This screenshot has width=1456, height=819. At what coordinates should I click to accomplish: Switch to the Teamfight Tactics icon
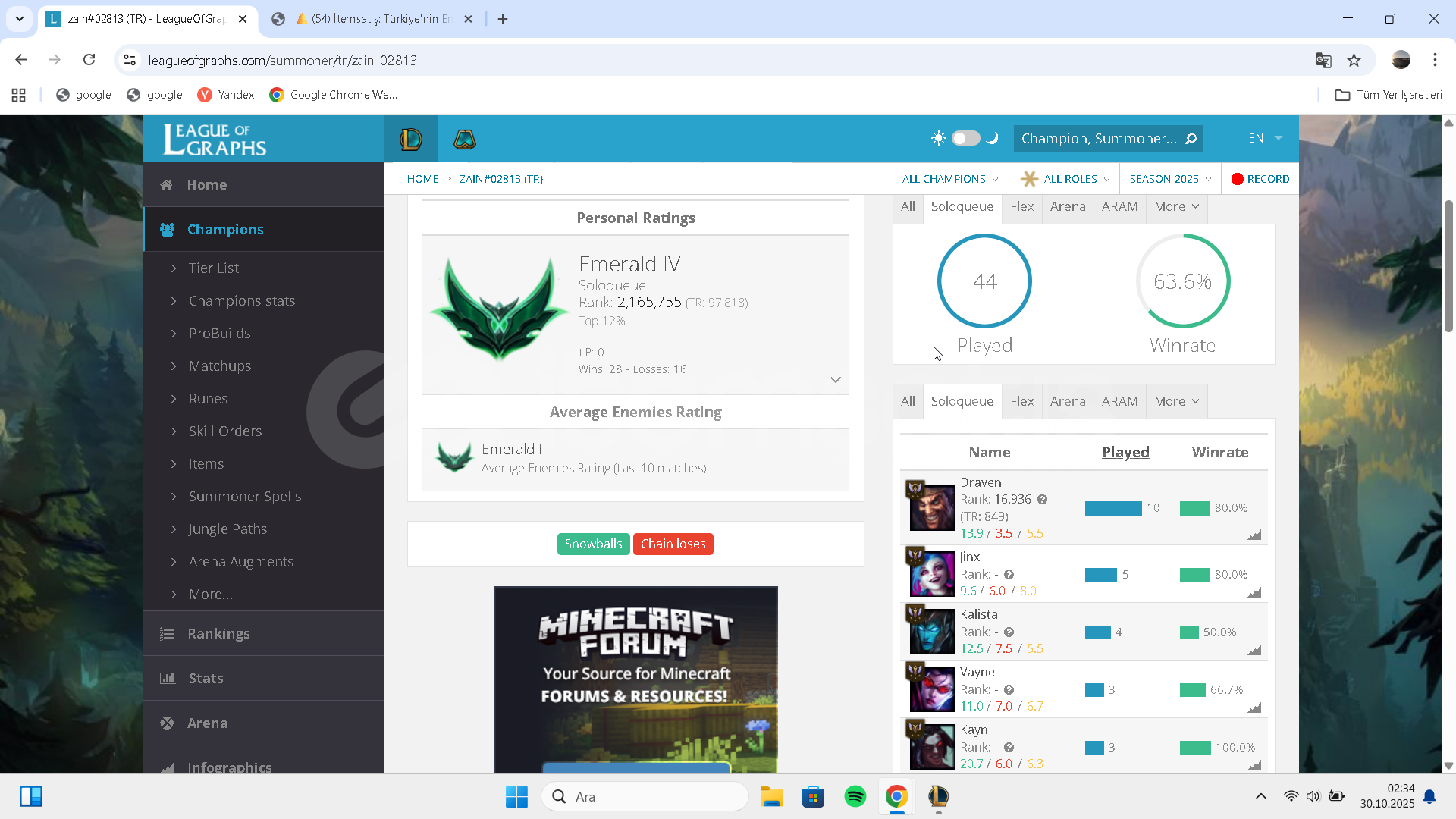pyautogui.click(x=464, y=139)
